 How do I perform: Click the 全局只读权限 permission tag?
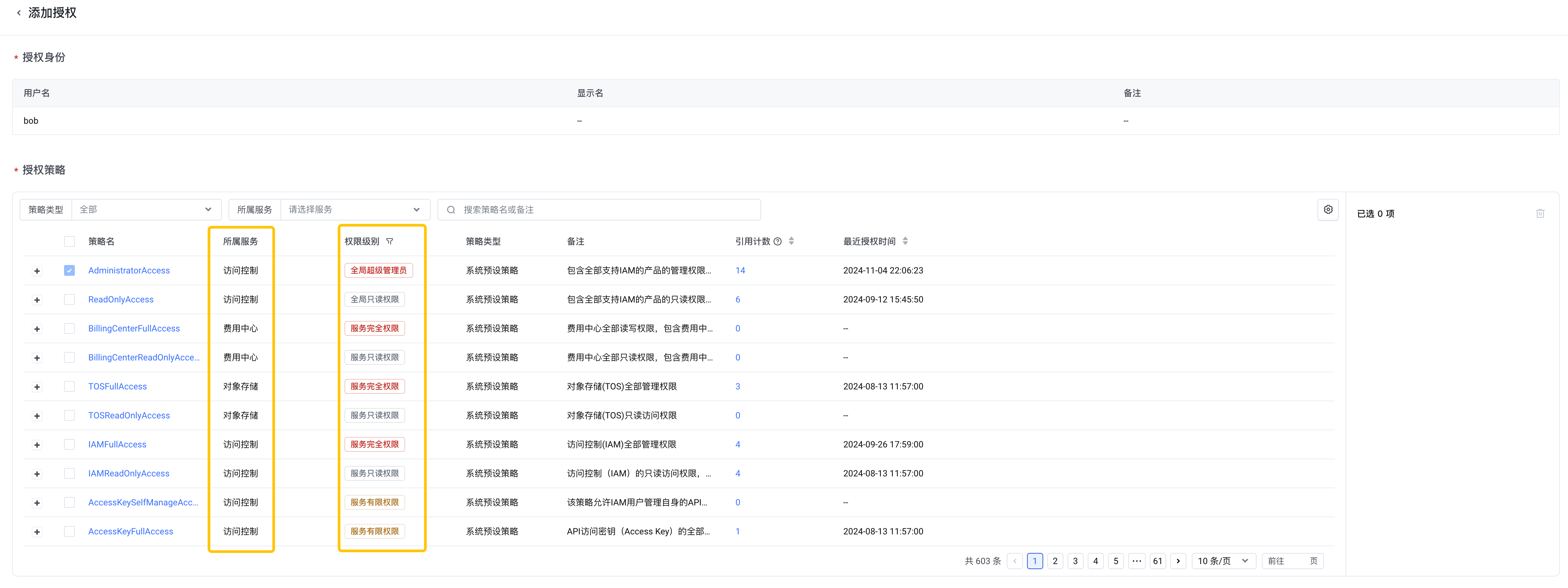point(374,299)
